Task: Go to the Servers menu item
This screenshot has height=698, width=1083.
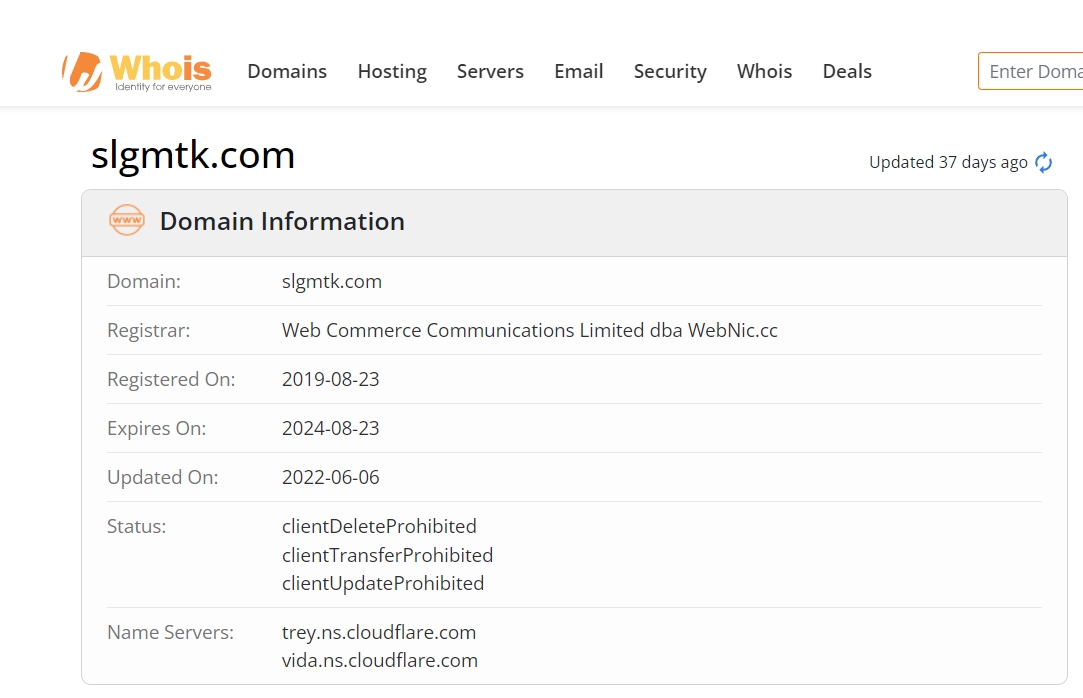Action: click(x=490, y=71)
